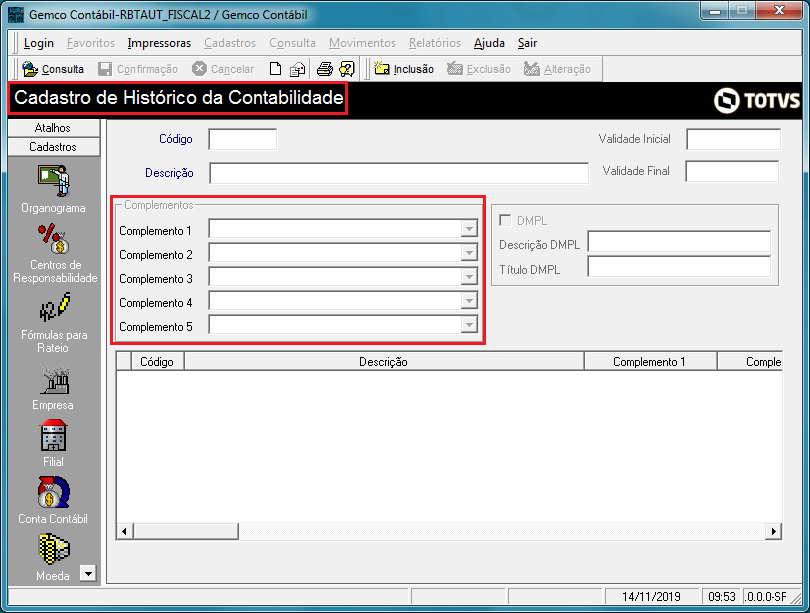Expand the Complemento 4 dropdown
Image resolution: width=810 pixels, height=613 pixels.
469,301
